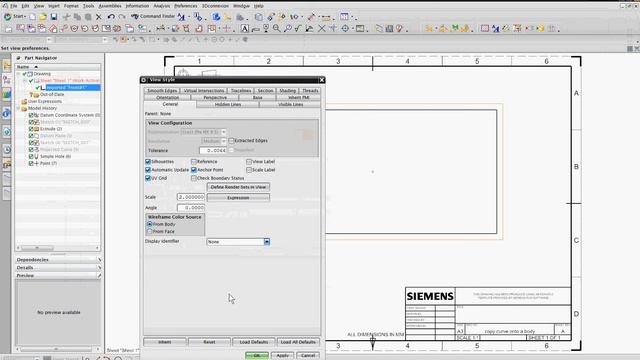Click the Reset button
Image resolution: width=640 pixels, height=360 pixels.
209,342
